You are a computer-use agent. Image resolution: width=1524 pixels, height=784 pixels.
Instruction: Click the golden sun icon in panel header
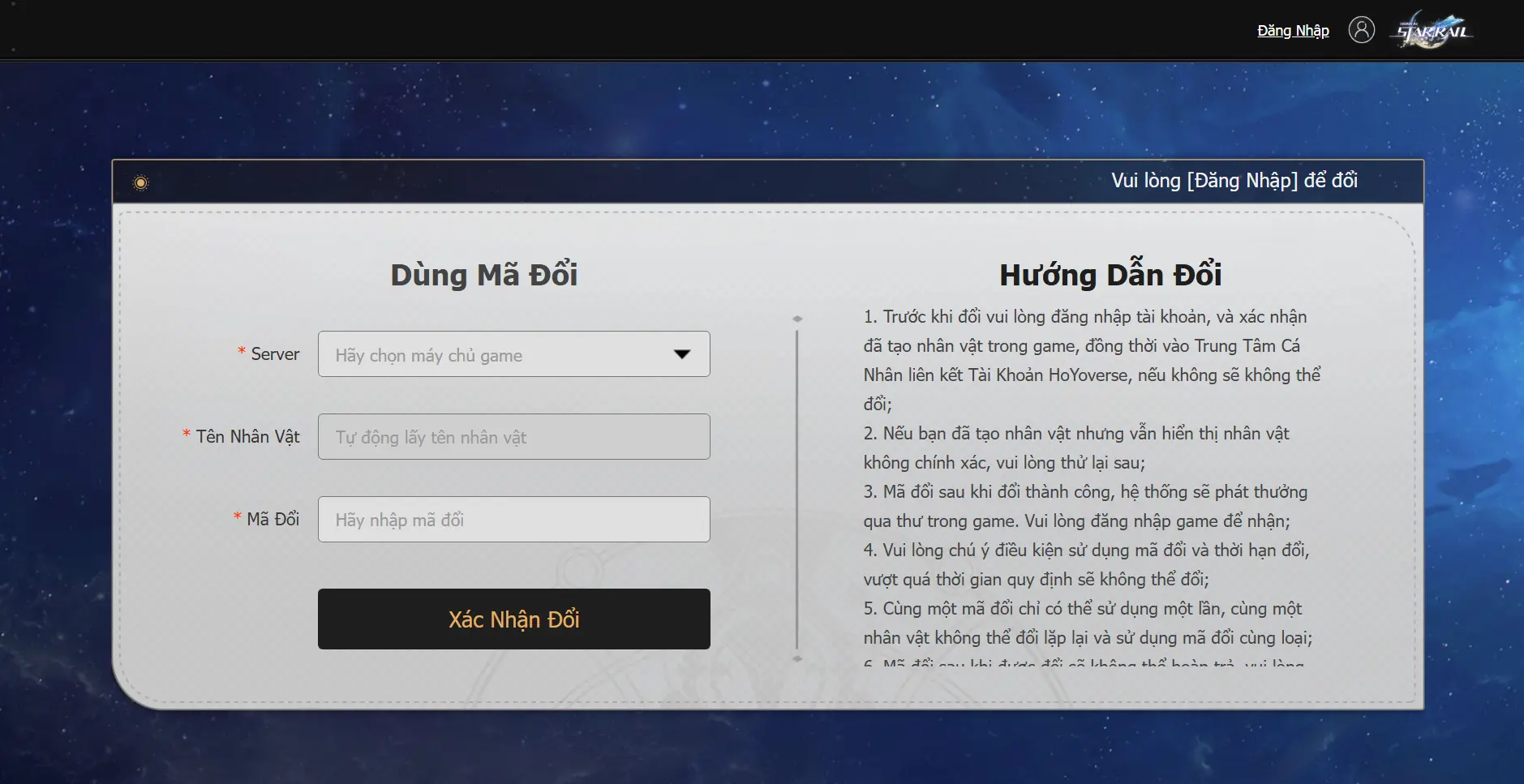(141, 182)
